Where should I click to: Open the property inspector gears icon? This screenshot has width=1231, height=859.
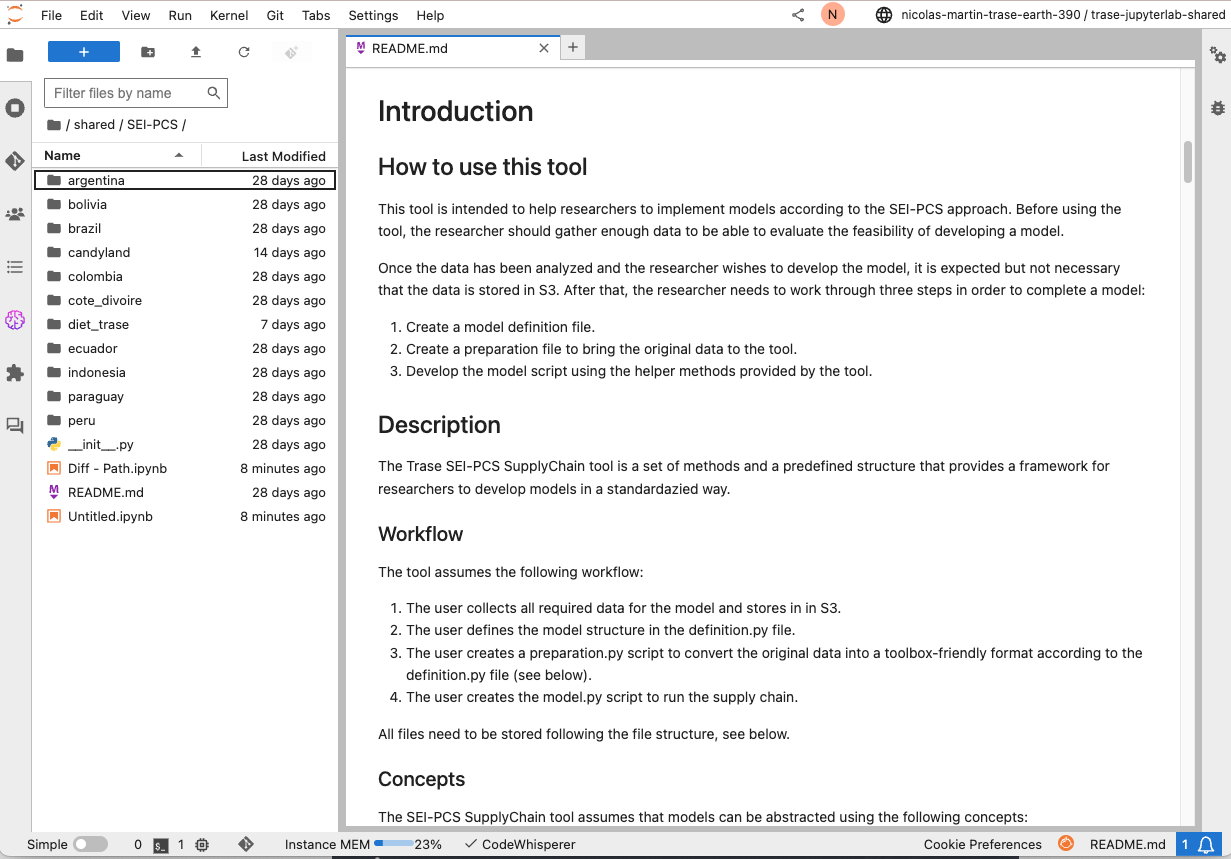point(1217,55)
